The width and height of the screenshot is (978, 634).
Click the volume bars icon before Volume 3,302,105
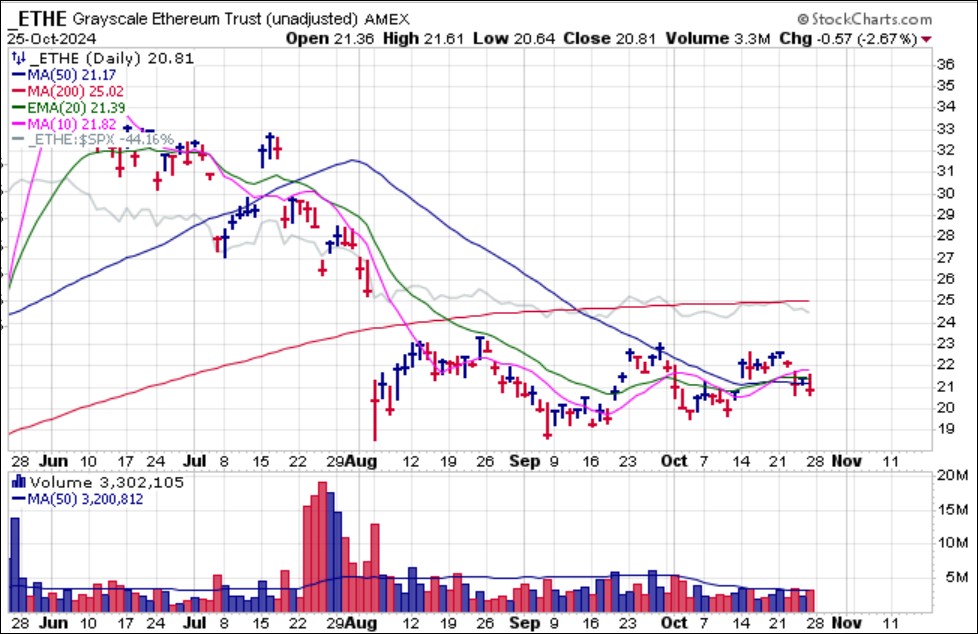19,482
